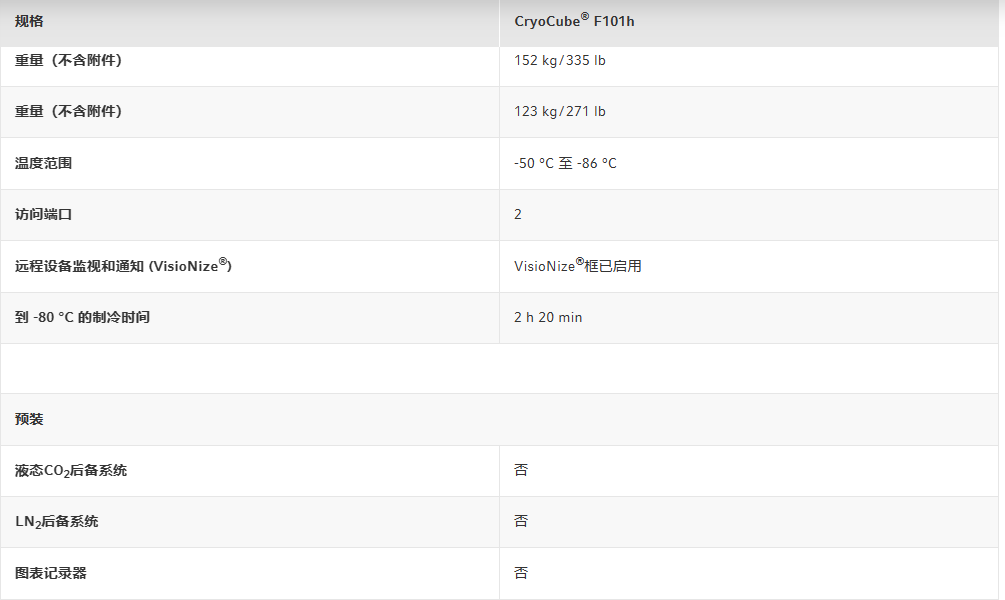This screenshot has width=1005, height=600.
Task: Click the 液态CO2后备系统 row label
Action: (x=71, y=470)
